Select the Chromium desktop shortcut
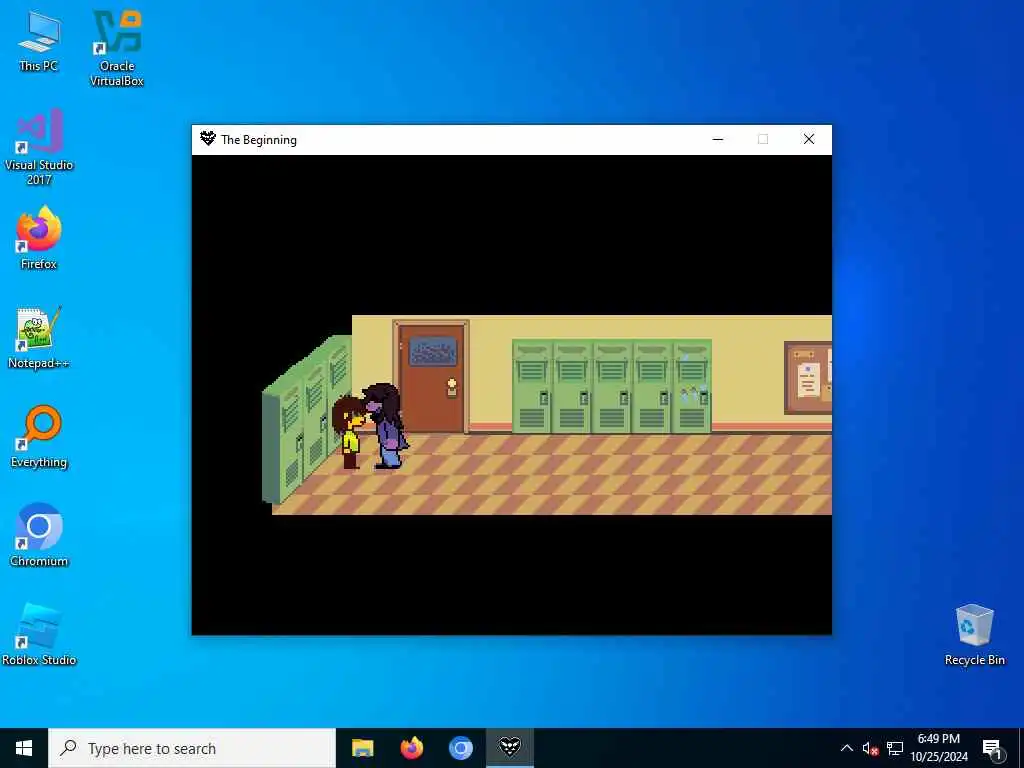Viewport: 1024px width, 768px height. pyautogui.click(x=39, y=535)
